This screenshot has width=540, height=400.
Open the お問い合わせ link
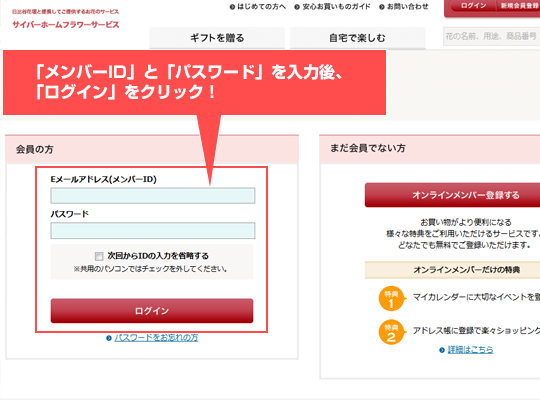tap(404, 7)
